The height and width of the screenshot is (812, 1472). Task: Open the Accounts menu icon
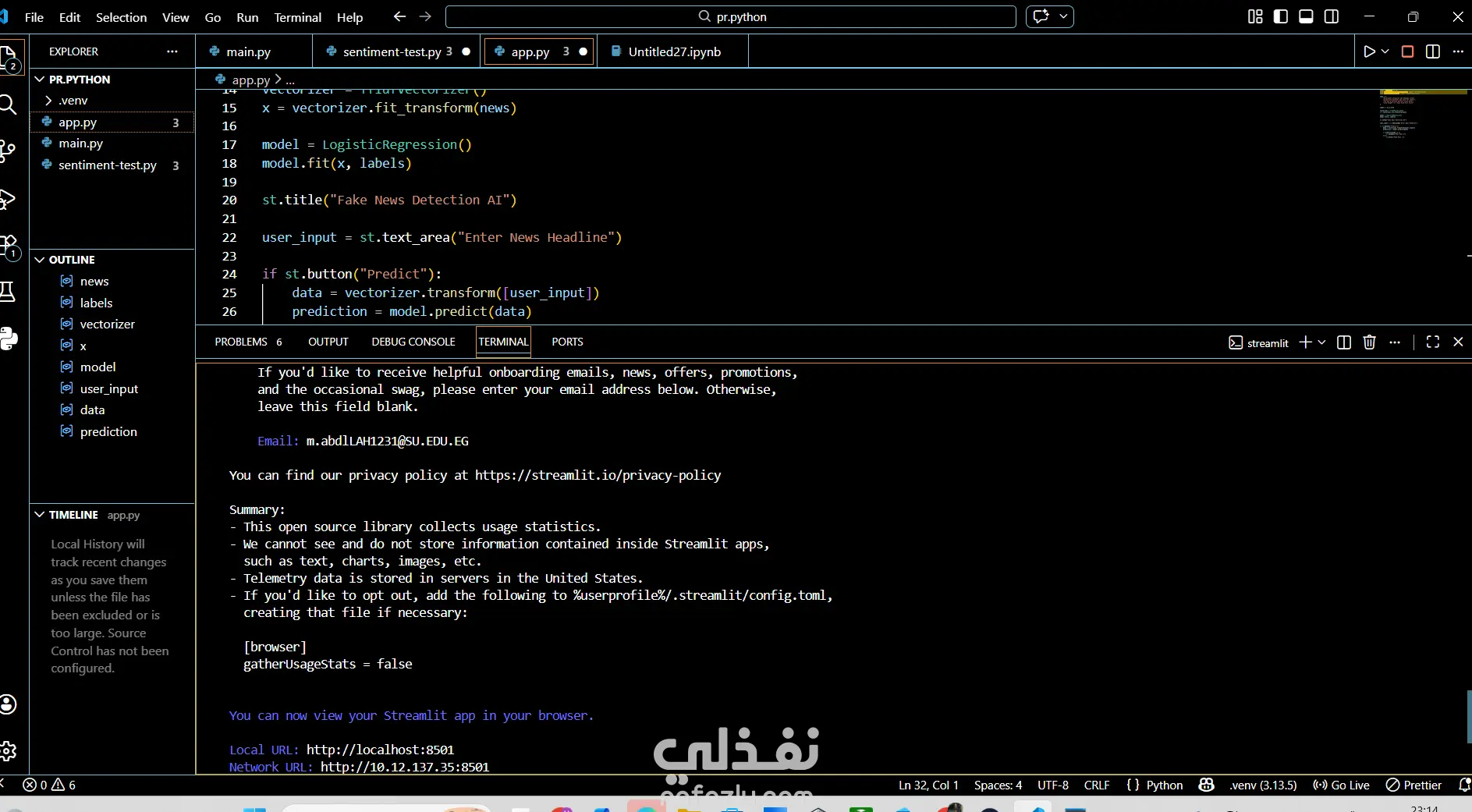coord(8,704)
